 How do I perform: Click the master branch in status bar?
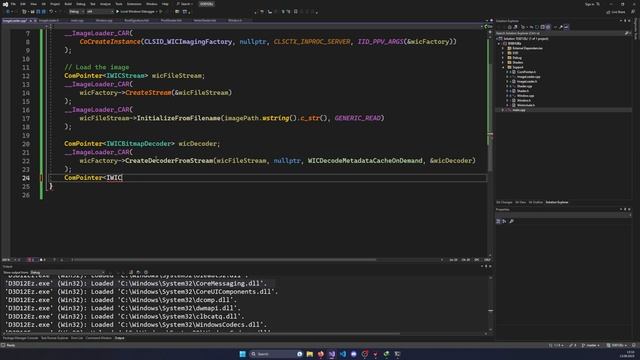point(591,346)
